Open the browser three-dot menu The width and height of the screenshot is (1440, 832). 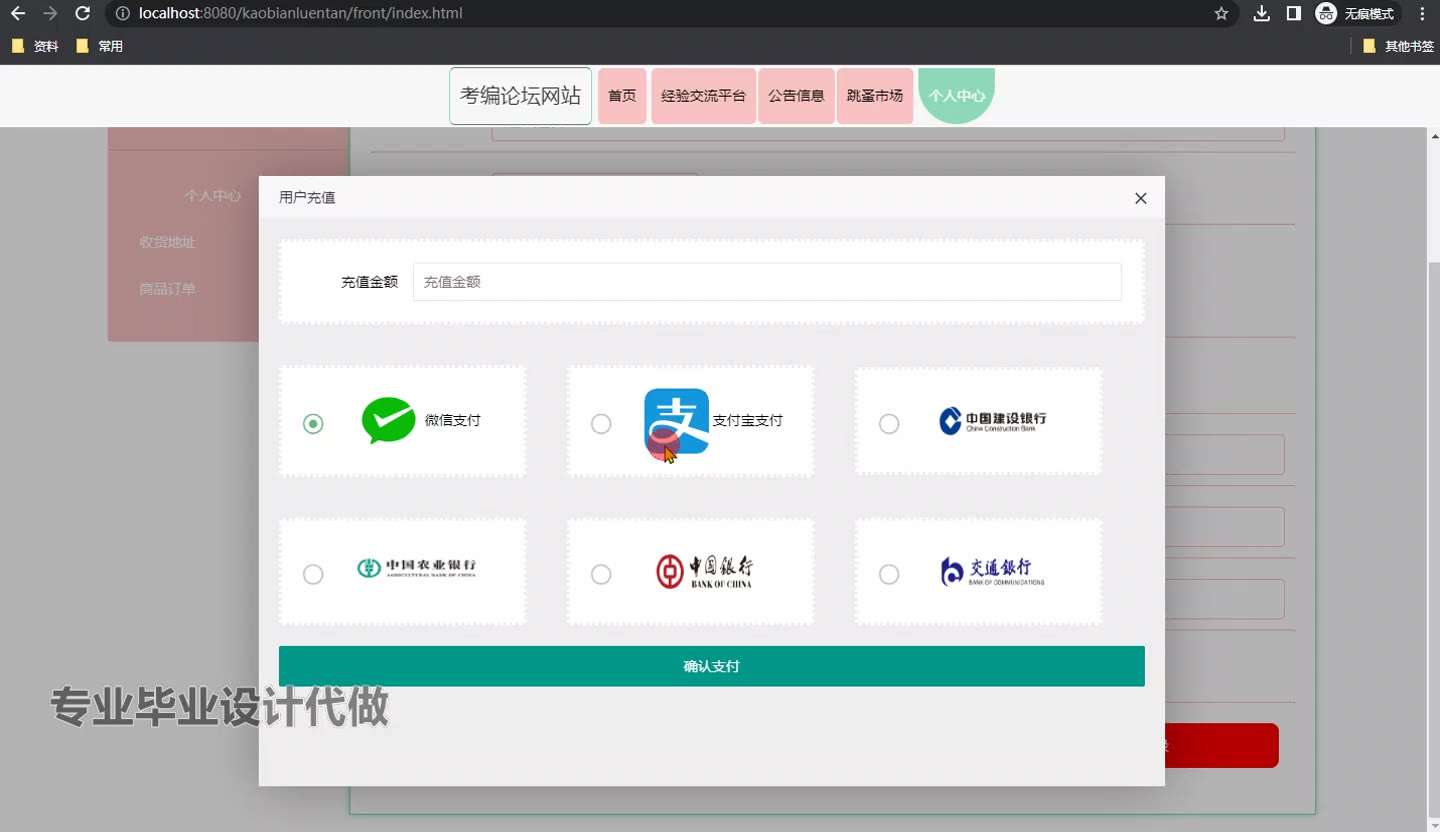[1422, 14]
